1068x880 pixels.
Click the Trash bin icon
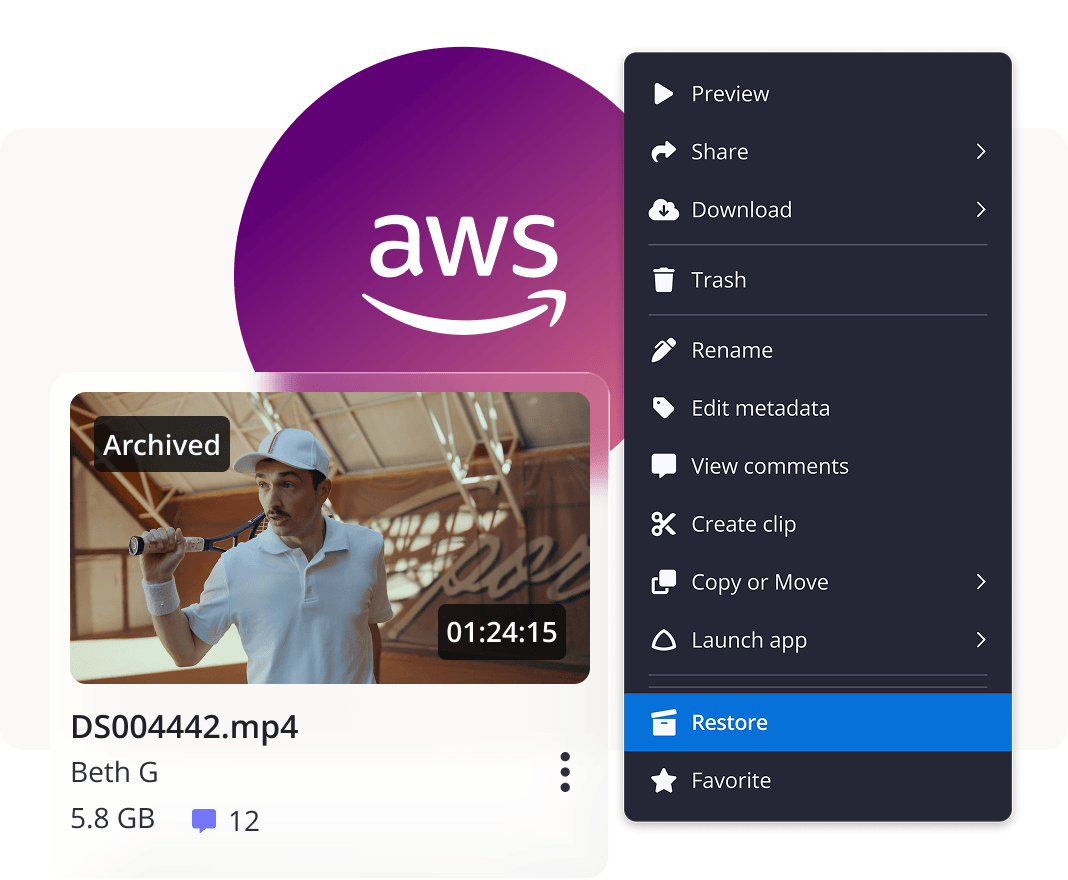[663, 280]
